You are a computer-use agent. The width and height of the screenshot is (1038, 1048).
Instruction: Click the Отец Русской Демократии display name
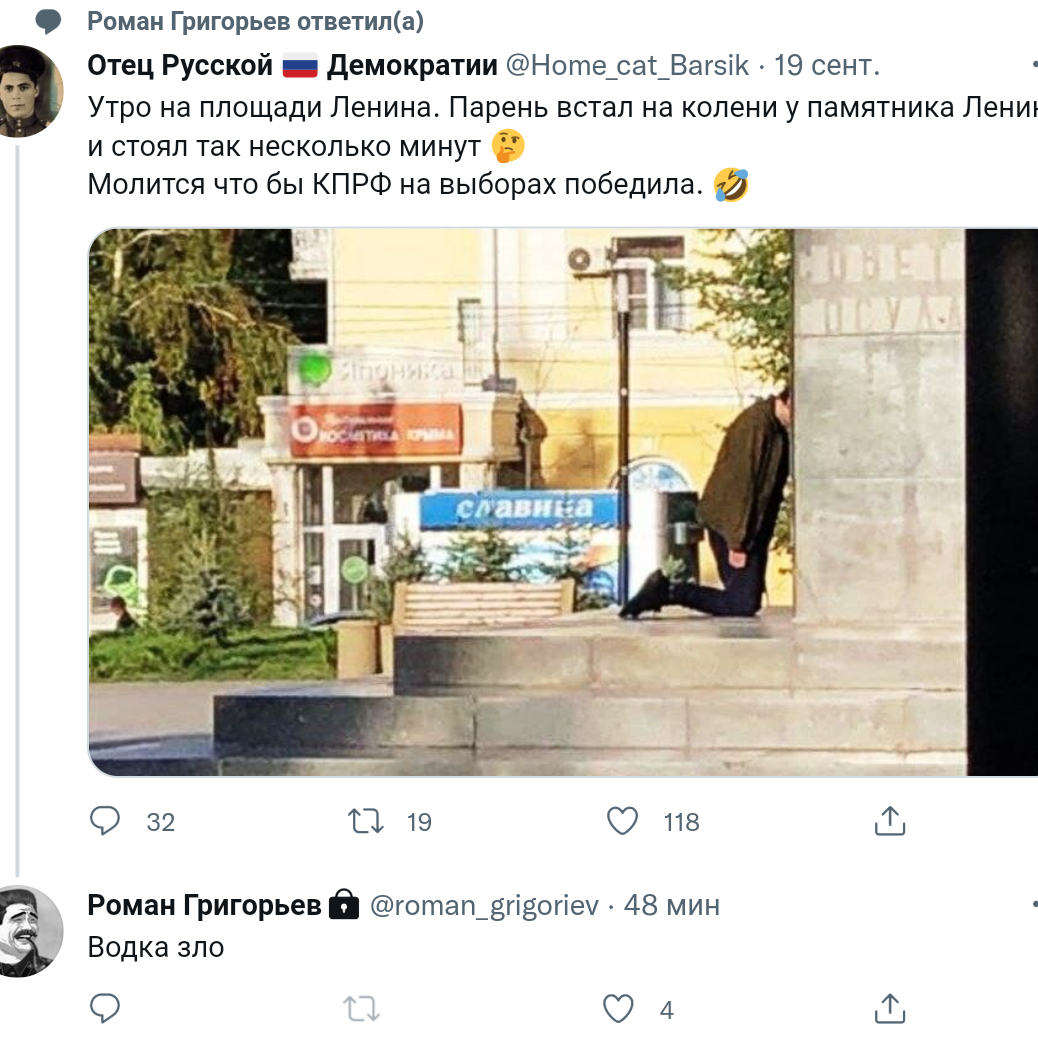coord(292,66)
